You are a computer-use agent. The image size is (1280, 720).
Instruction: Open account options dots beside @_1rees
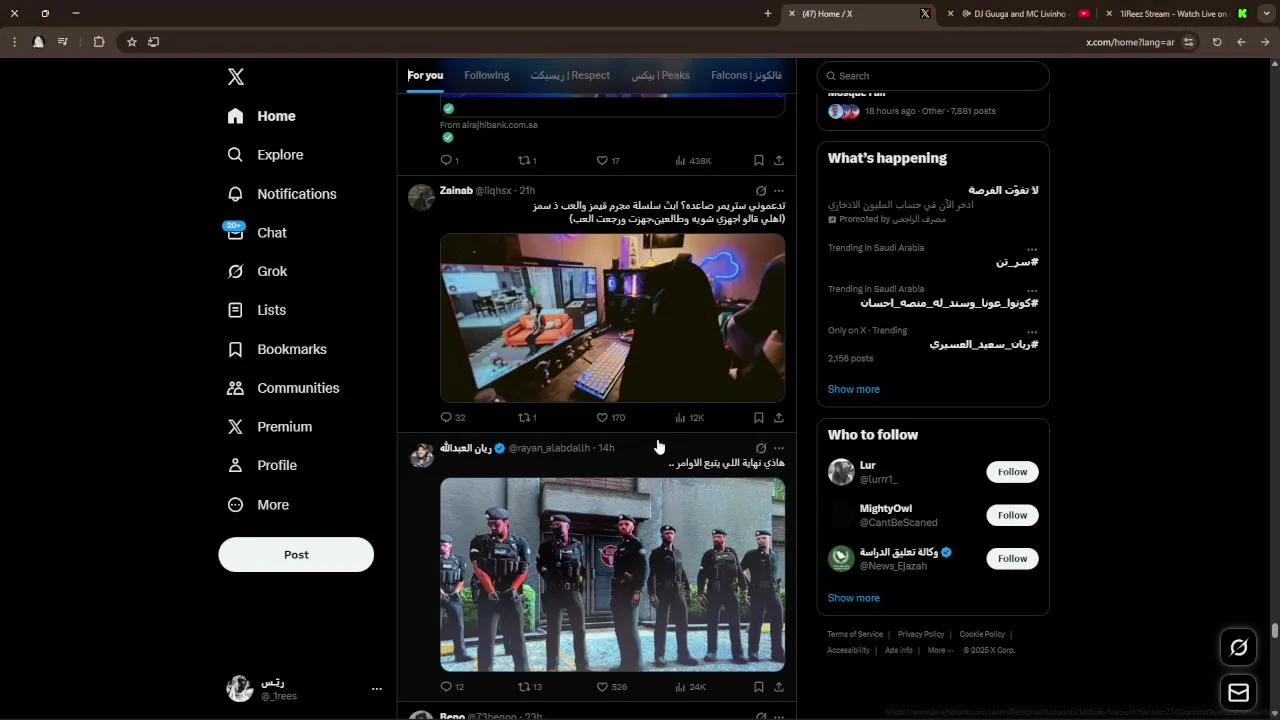pos(377,689)
